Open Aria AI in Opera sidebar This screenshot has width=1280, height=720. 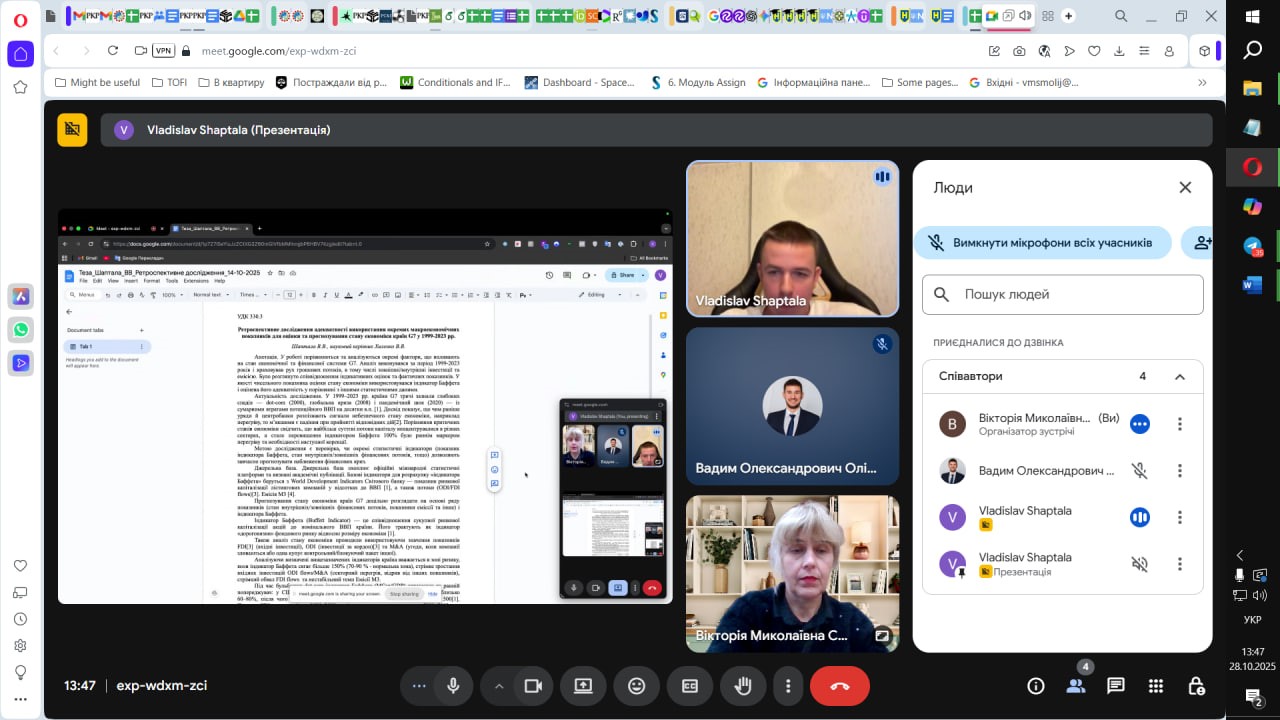coord(20,296)
